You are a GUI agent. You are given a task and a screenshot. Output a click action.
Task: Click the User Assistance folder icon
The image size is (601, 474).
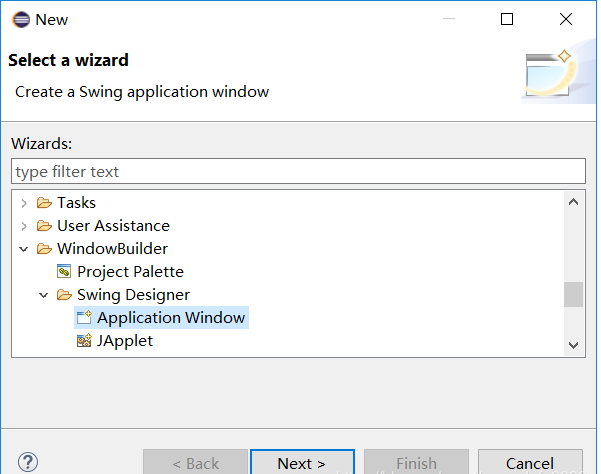pos(44,225)
